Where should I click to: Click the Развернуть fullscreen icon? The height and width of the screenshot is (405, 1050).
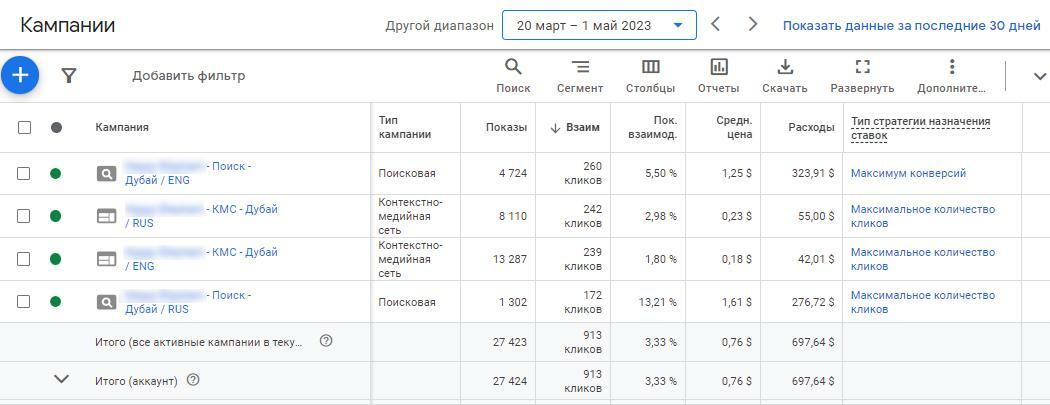862,75
